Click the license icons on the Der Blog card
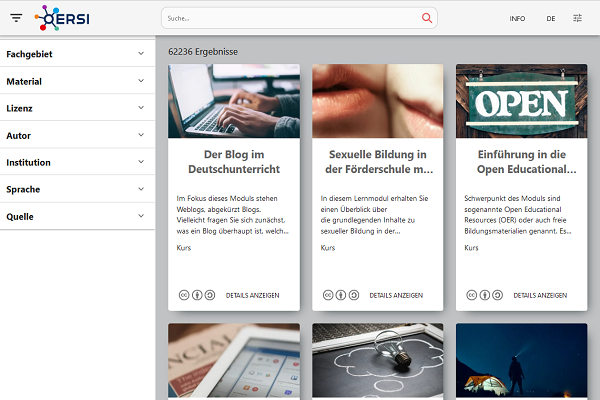 point(197,295)
